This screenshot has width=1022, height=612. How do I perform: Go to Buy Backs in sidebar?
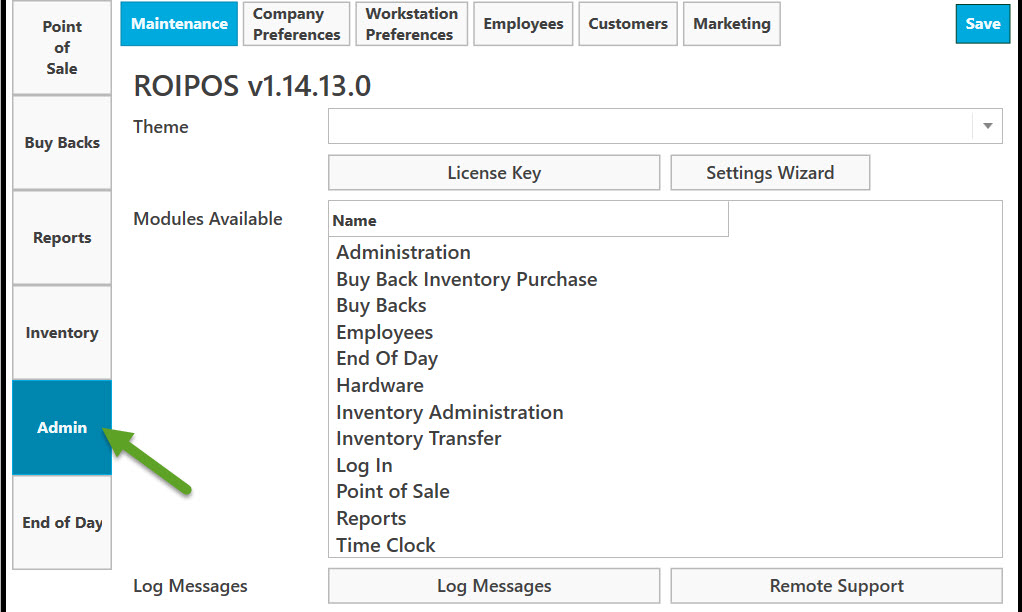(62, 143)
